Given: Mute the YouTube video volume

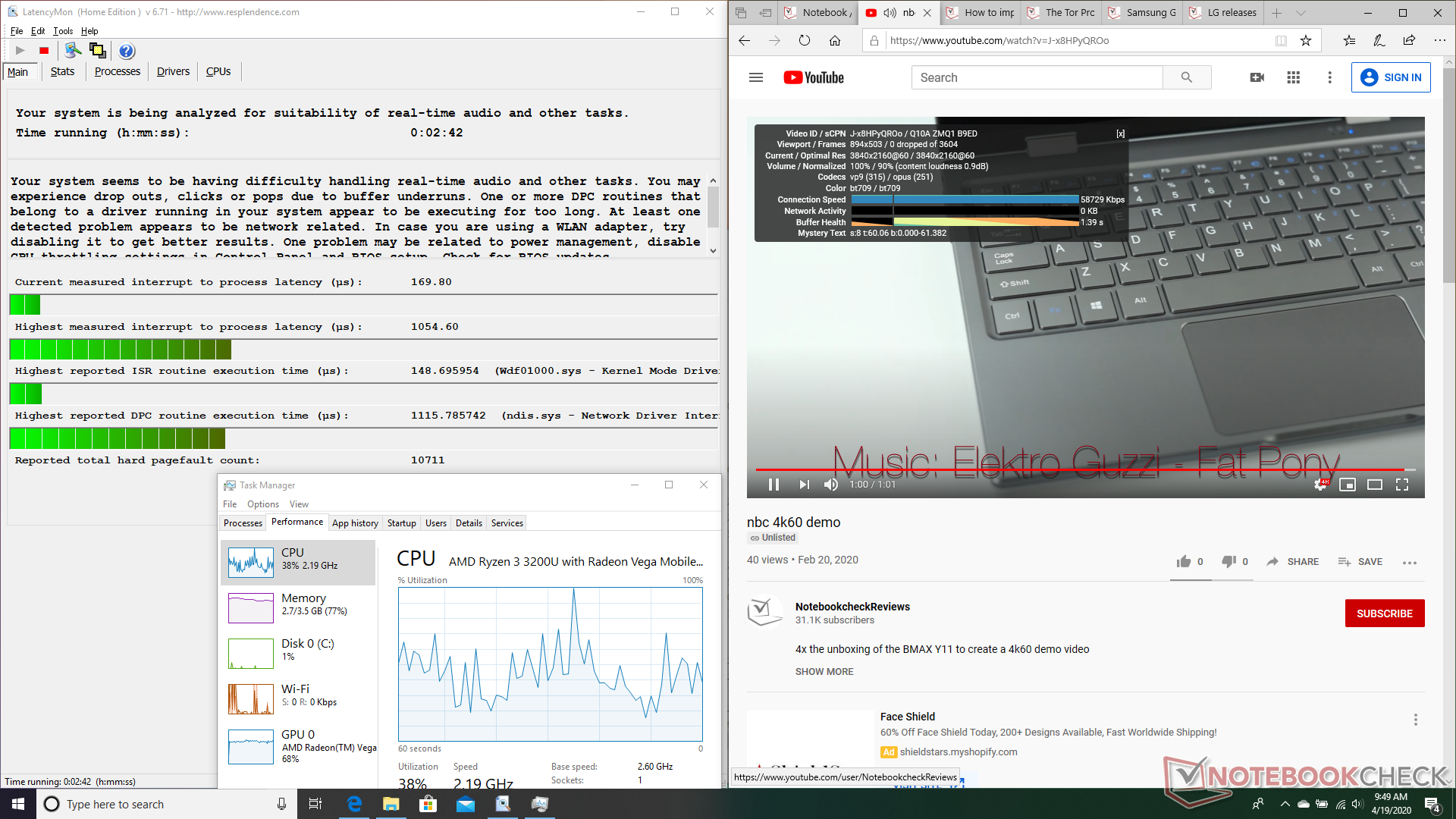Looking at the screenshot, I should point(831,485).
